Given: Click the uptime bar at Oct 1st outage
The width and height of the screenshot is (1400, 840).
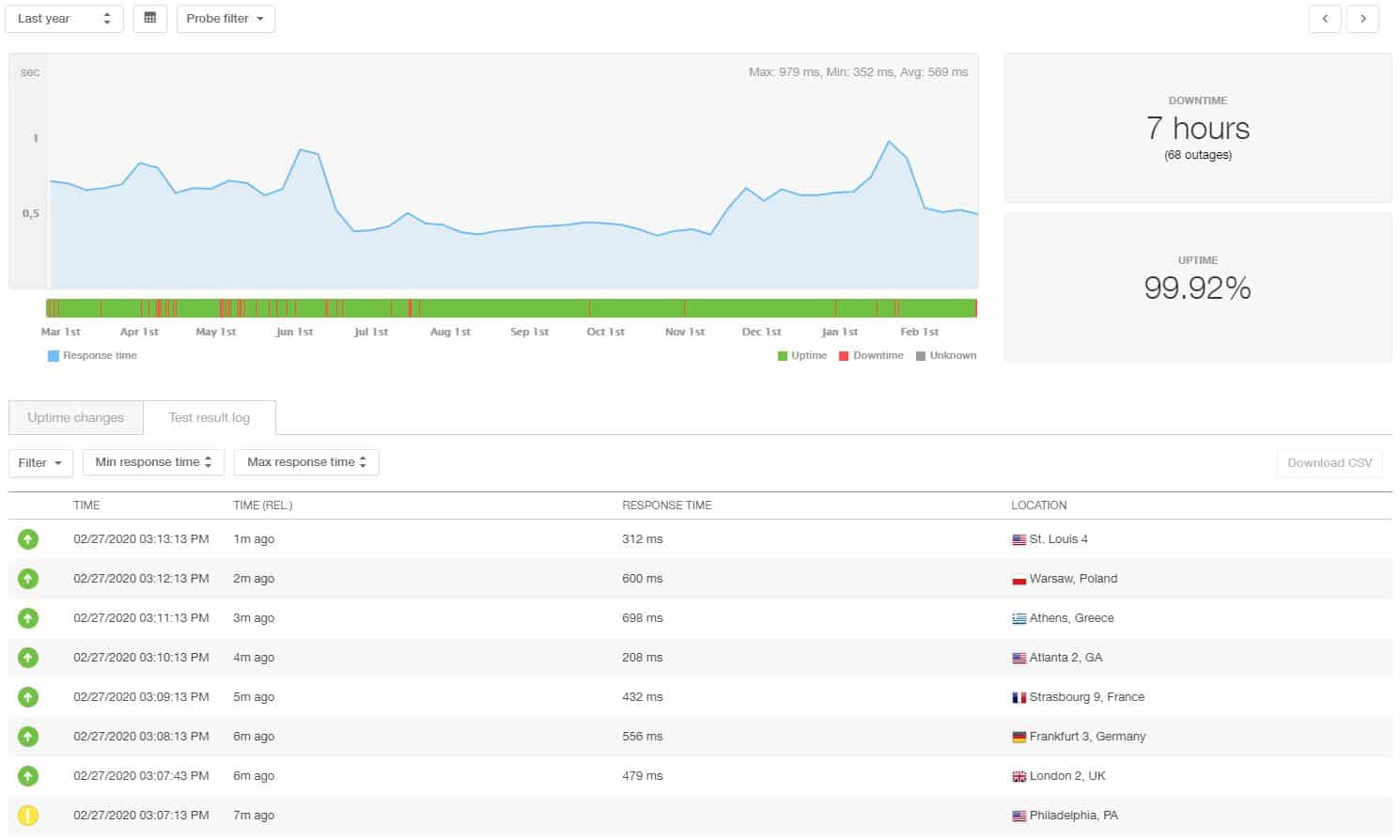Looking at the screenshot, I should point(589,308).
